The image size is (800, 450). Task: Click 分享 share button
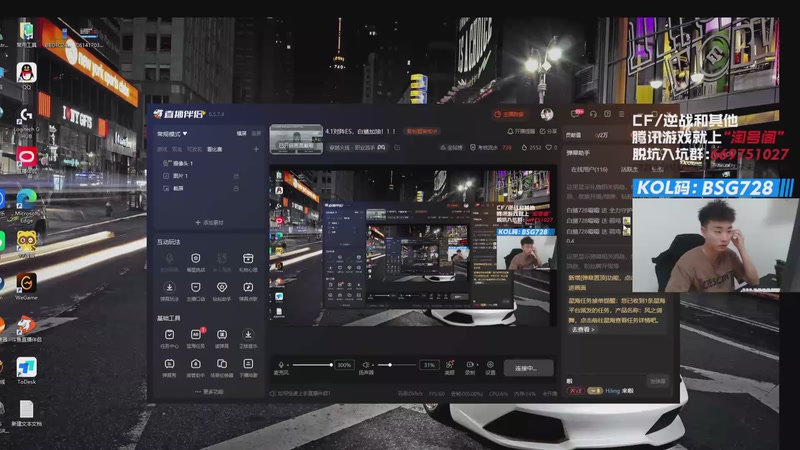pos(548,132)
